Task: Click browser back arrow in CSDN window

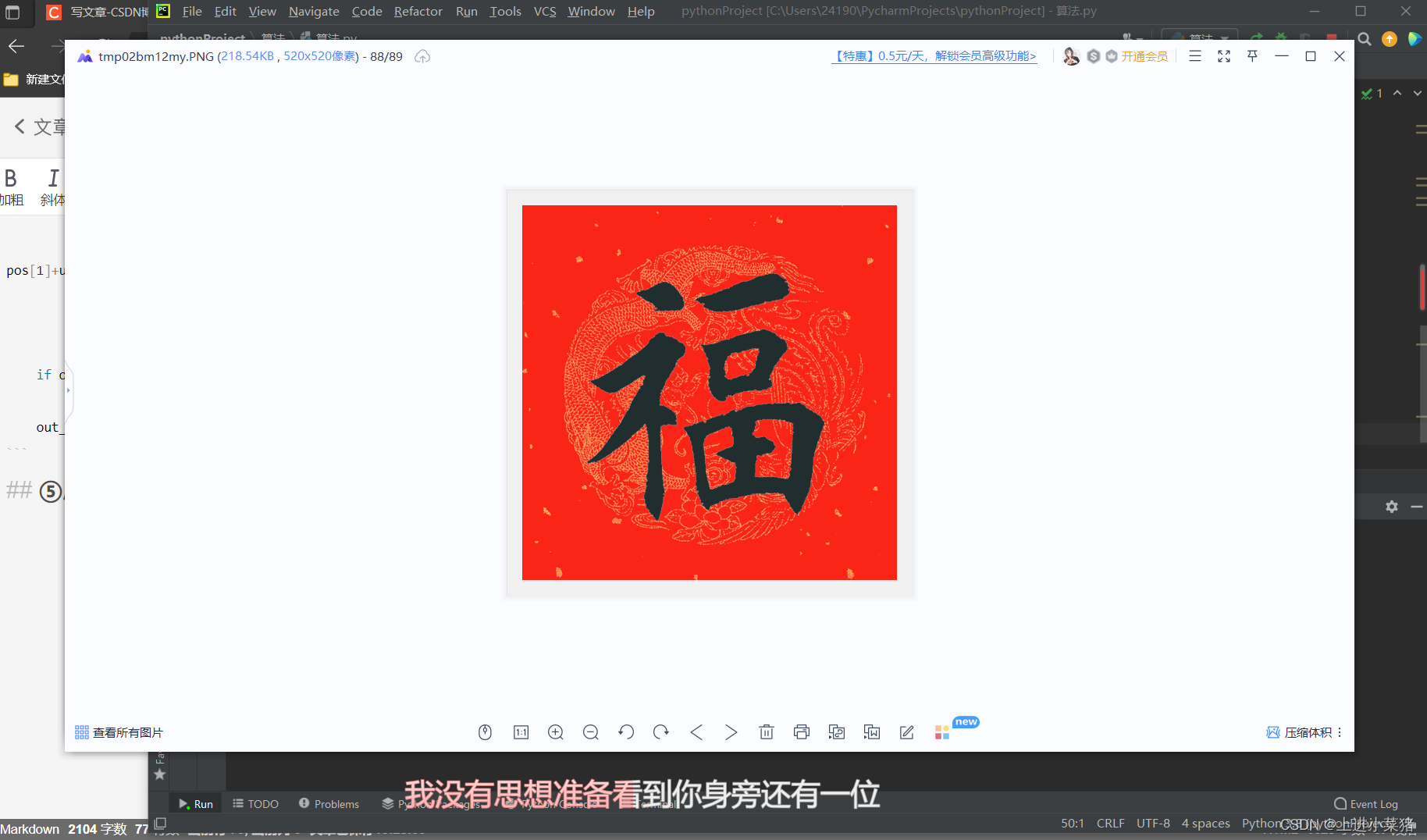Action: pyautogui.click(x=16, y=46)
